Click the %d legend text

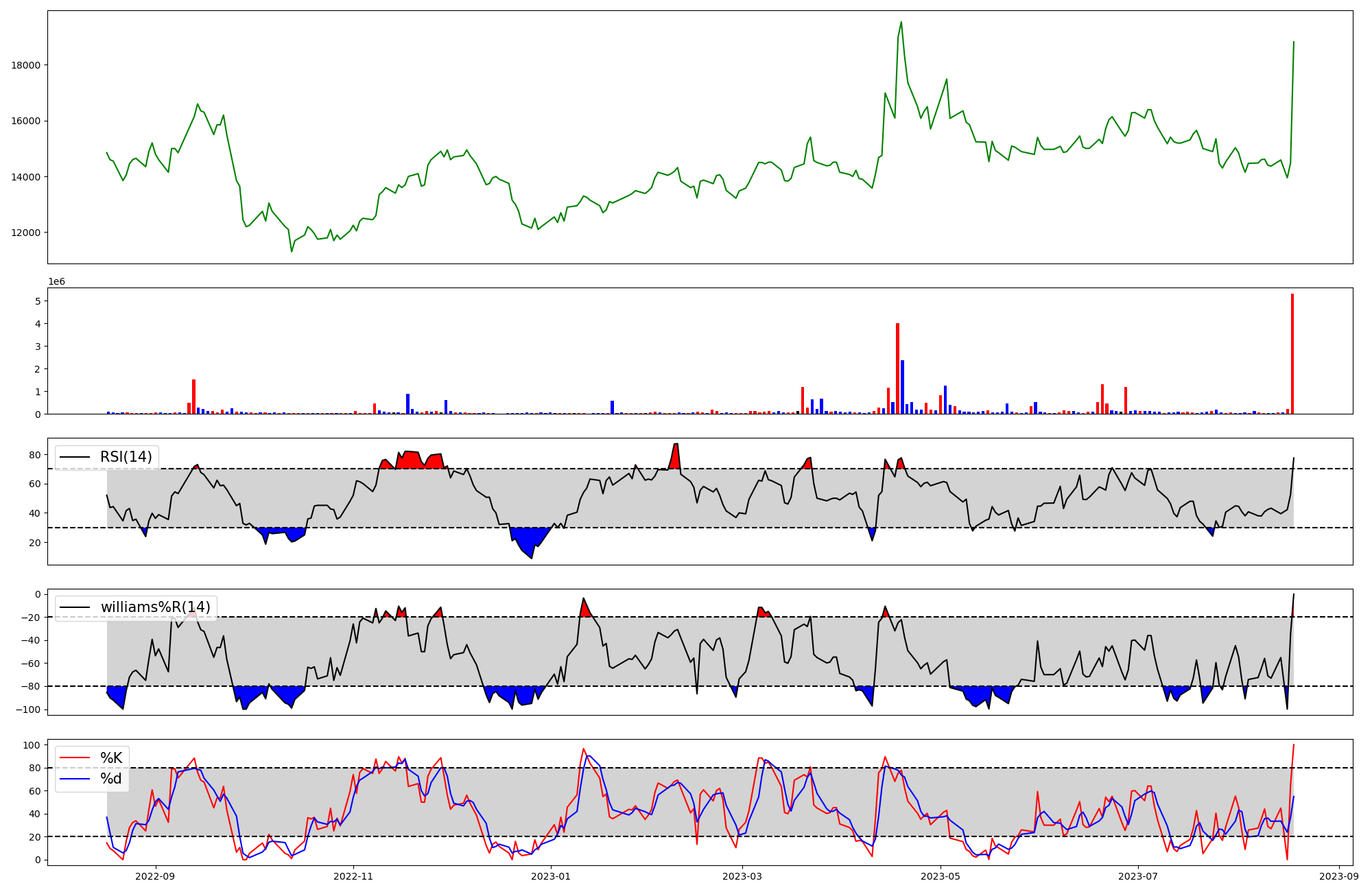click(111, 779)
